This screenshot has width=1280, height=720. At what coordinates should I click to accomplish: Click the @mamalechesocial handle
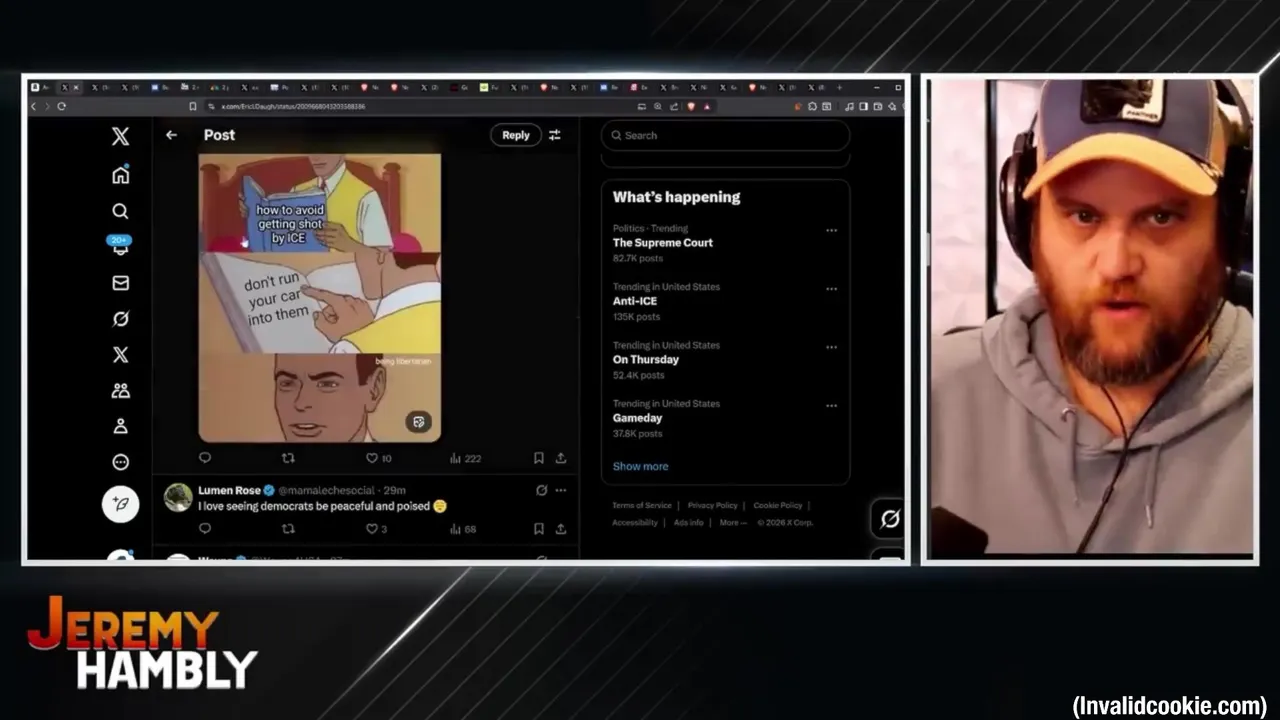tap(326, 490)
